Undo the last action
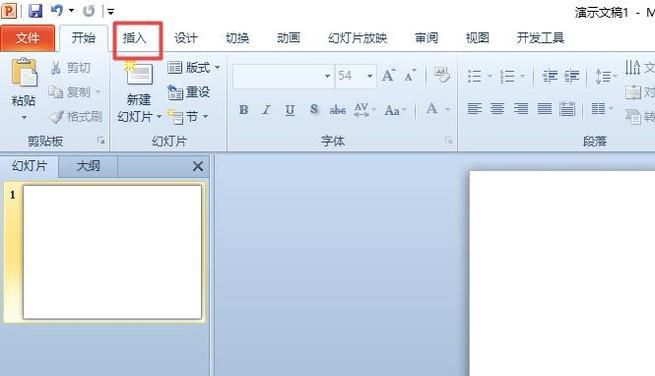The height and width of the screenshot is (376, 655). pos(57,10)
